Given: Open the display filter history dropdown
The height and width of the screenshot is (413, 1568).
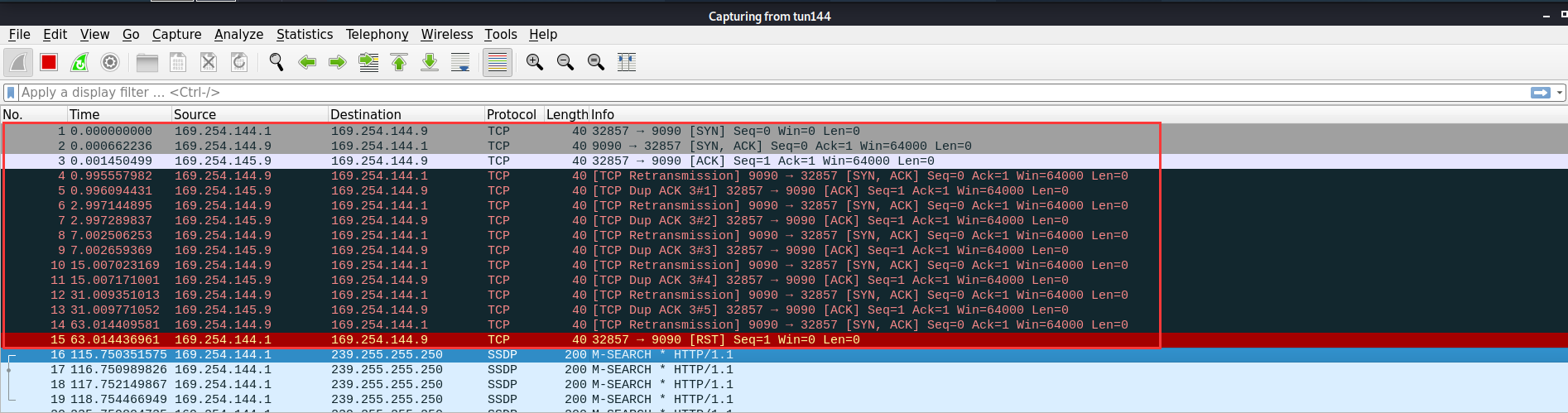Looking at the screenshot, I should [x=1560, y=93].
